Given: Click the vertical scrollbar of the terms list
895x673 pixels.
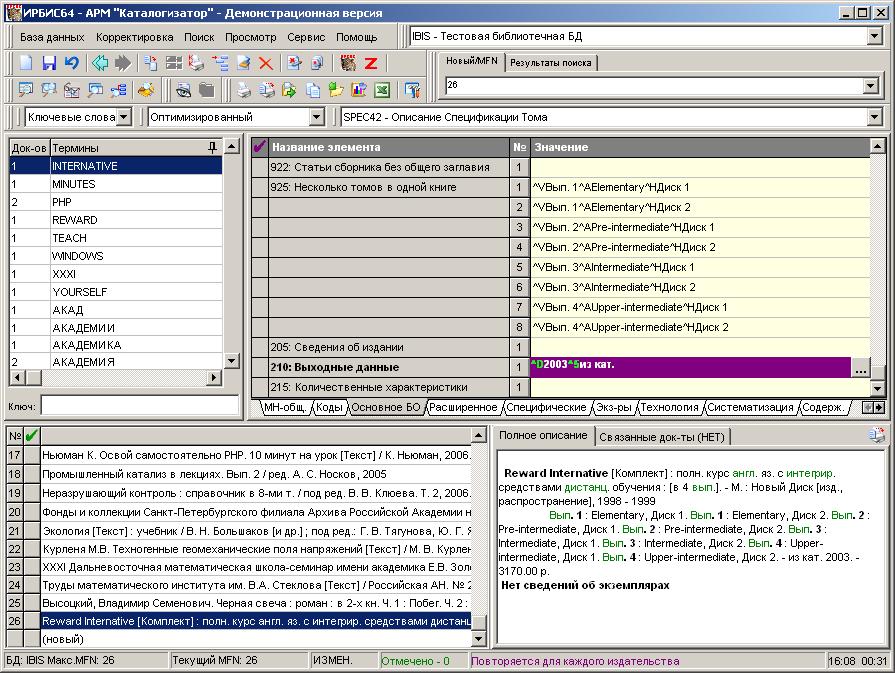Looking at the screenshot, I should tap(232, 250).
